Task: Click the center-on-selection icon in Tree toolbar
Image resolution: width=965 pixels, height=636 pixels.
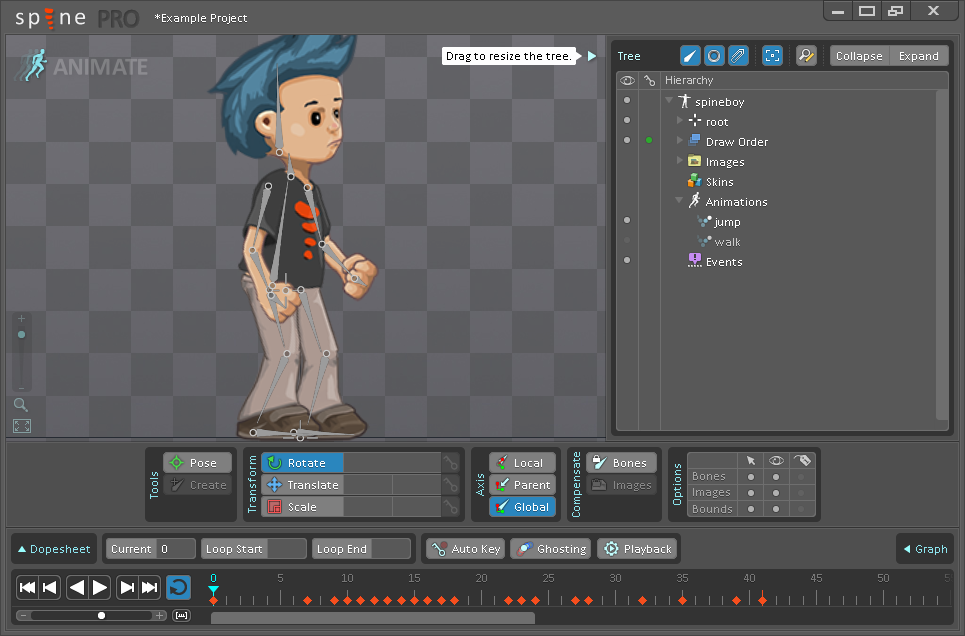Action: coord(772,56)
